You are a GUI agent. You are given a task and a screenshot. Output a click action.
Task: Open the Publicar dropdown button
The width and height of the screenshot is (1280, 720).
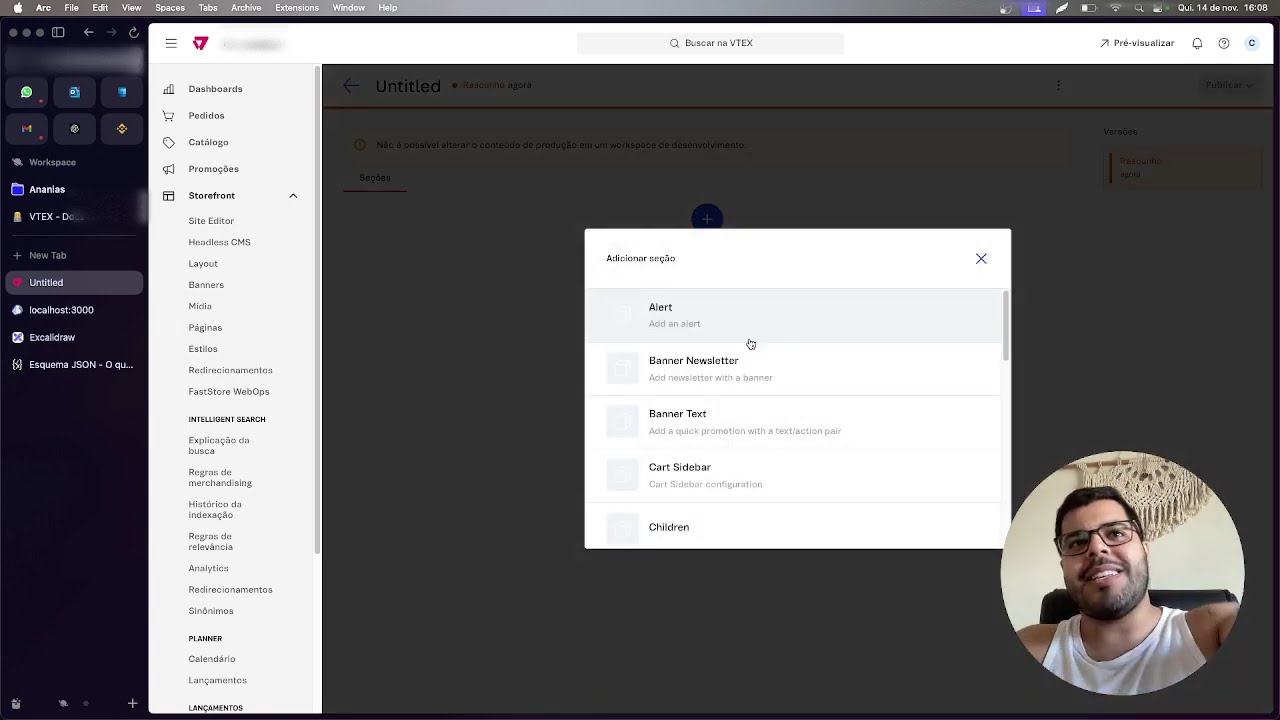(1229, 85)
